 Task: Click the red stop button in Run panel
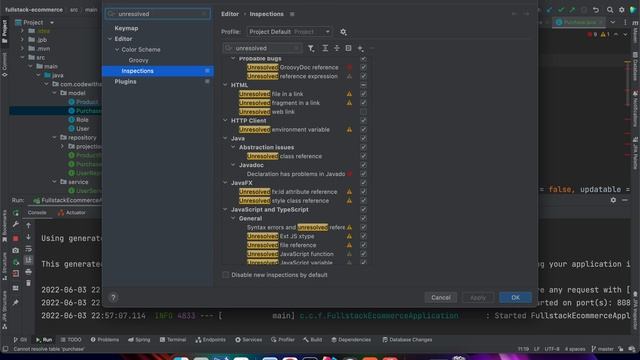click(x=16, y=238)
